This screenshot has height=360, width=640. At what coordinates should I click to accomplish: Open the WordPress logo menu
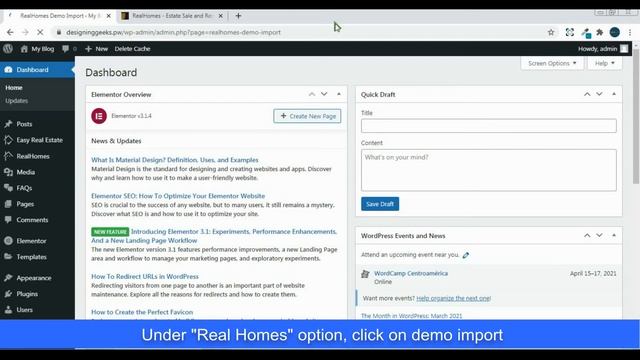click(x=8, y=49)
